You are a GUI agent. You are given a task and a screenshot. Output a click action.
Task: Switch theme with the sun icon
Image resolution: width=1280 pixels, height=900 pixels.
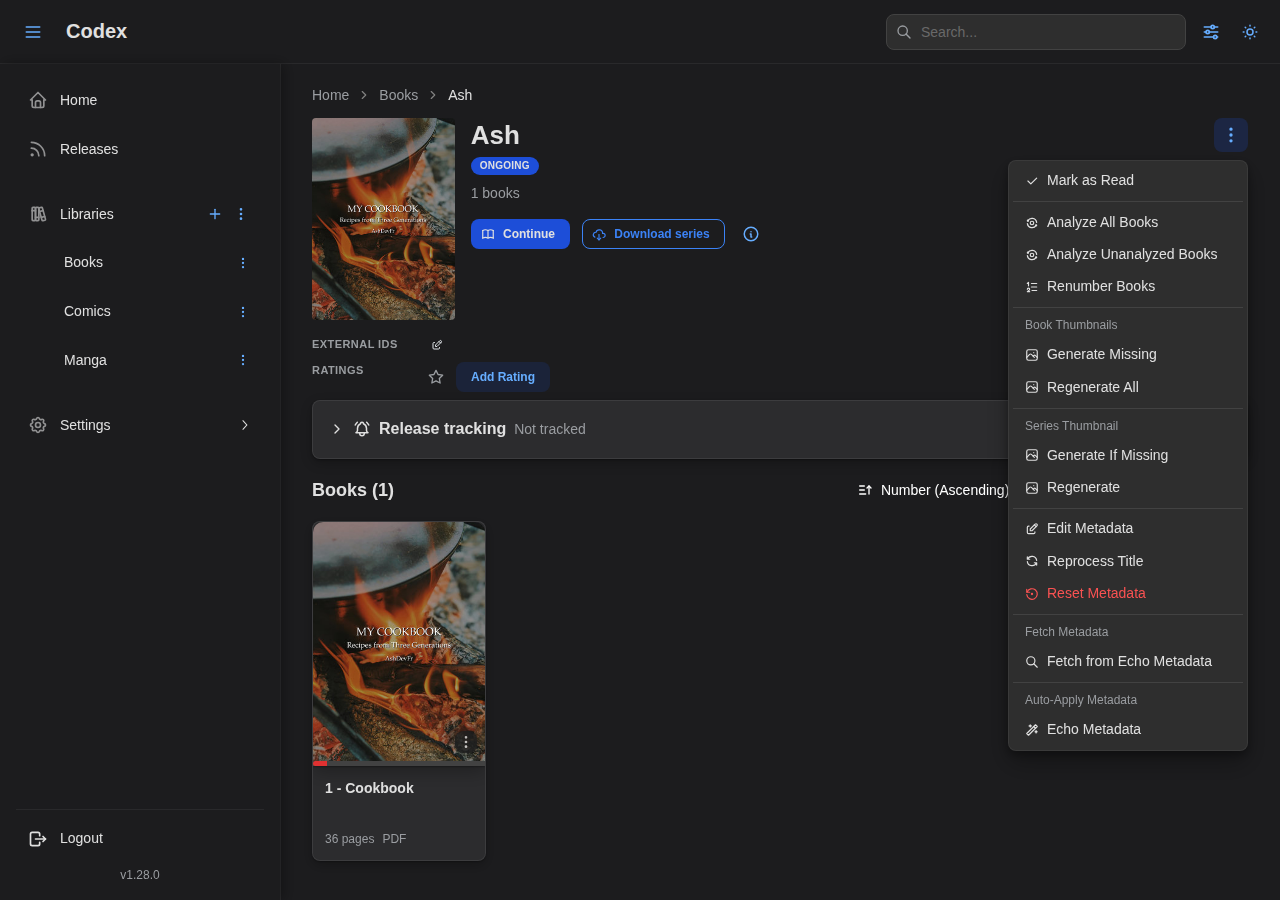coord(1250,32)
